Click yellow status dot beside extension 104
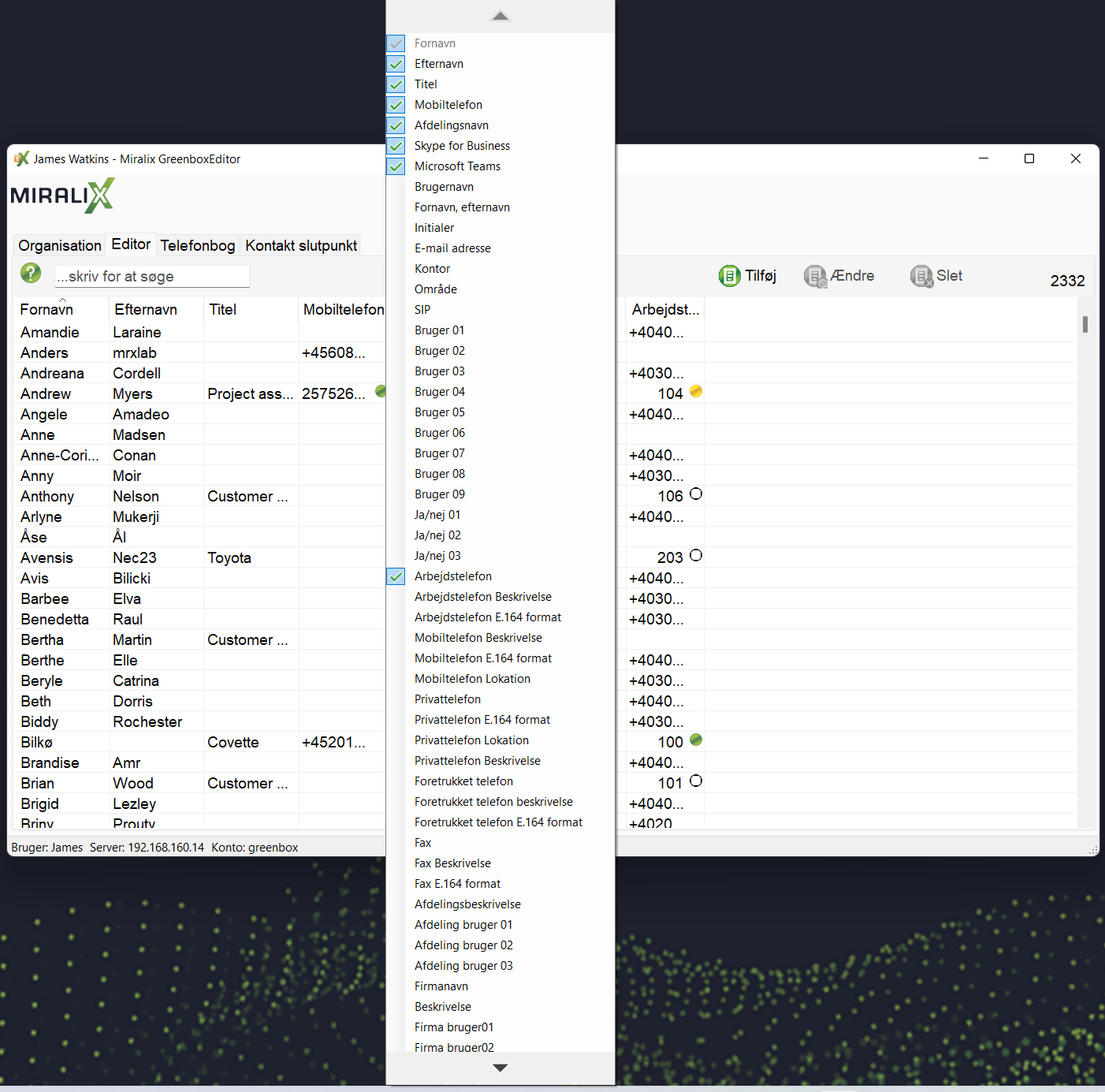 tap(696, 392)
